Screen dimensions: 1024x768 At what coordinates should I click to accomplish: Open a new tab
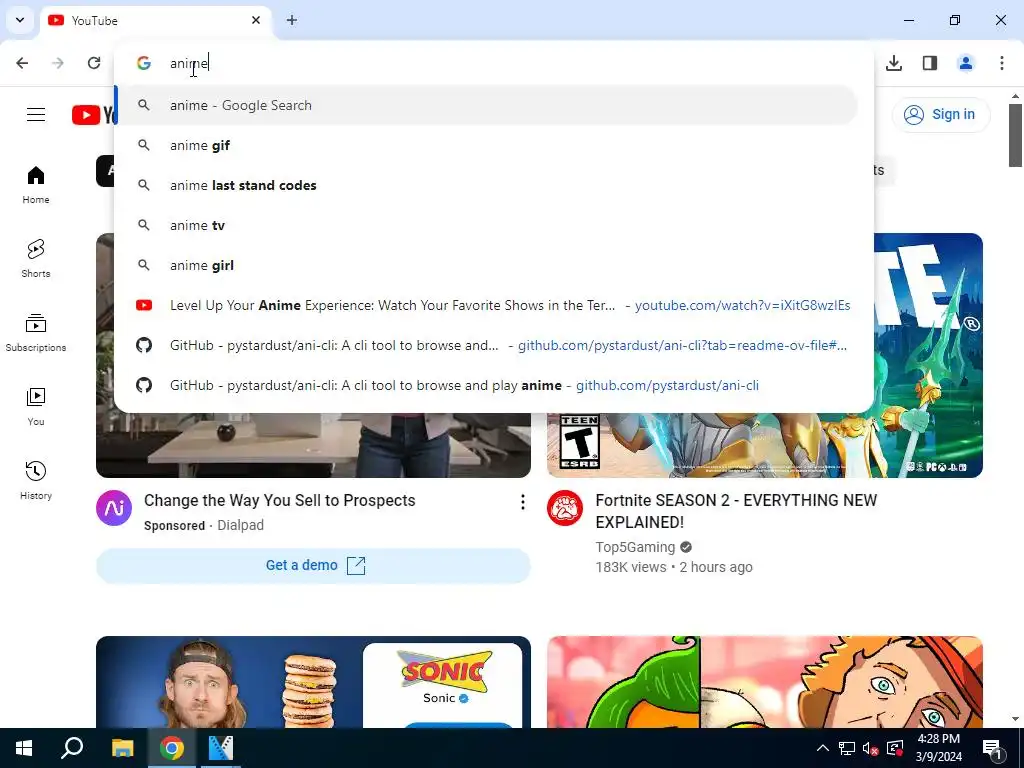tap(292, 20)
